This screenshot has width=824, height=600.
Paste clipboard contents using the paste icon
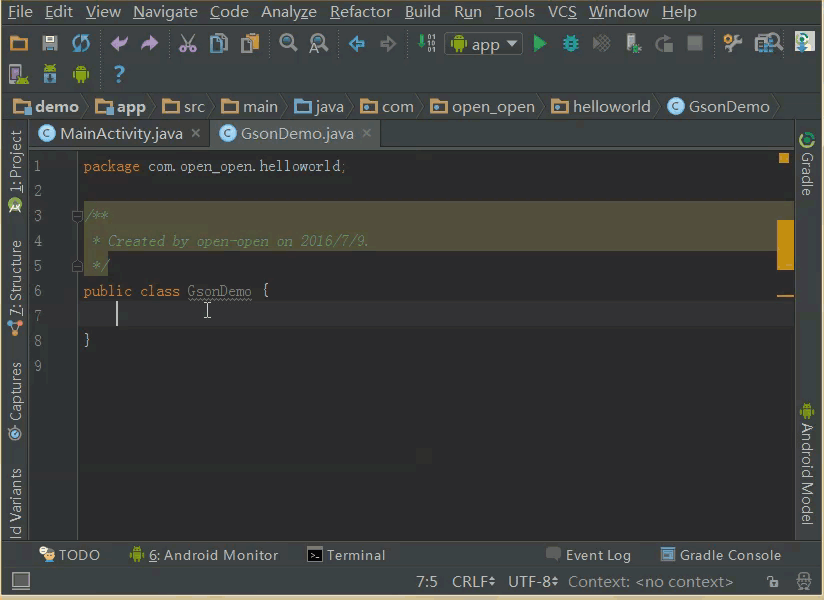(250, 42)
